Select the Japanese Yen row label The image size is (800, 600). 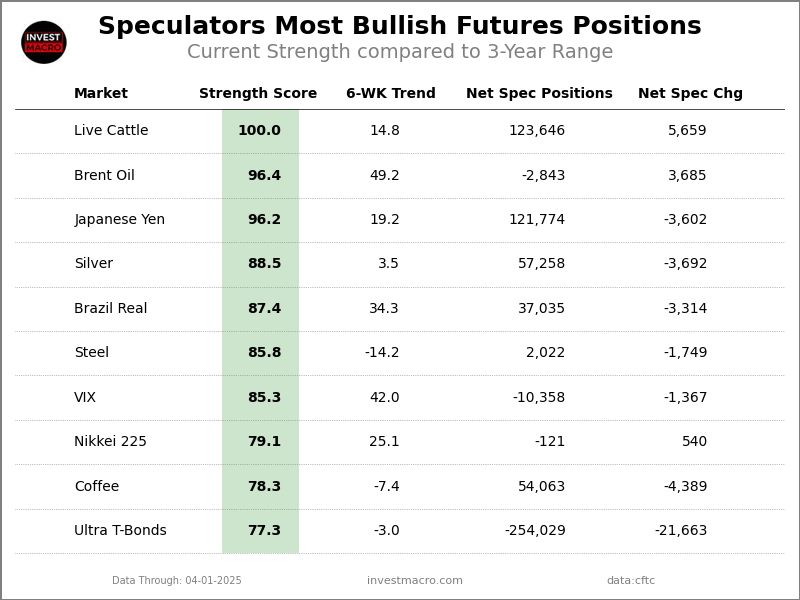tap(119, 220)
